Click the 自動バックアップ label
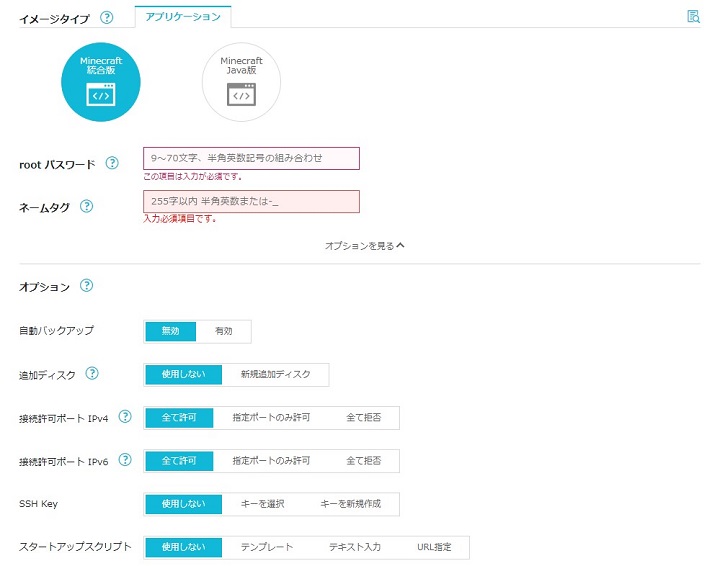This screenshot has width=720, height=566. 56,331
